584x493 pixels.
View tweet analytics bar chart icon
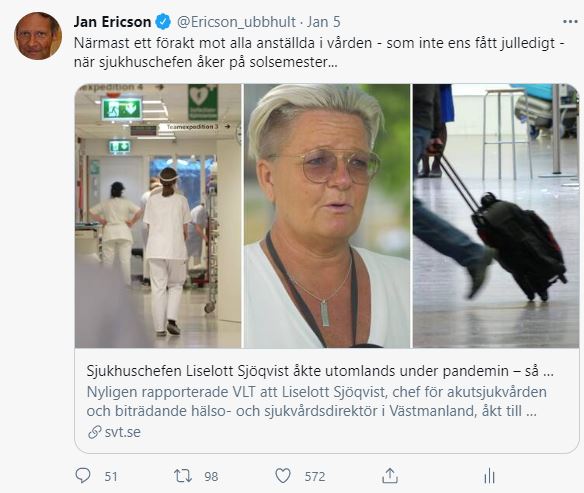pos(489,476)
